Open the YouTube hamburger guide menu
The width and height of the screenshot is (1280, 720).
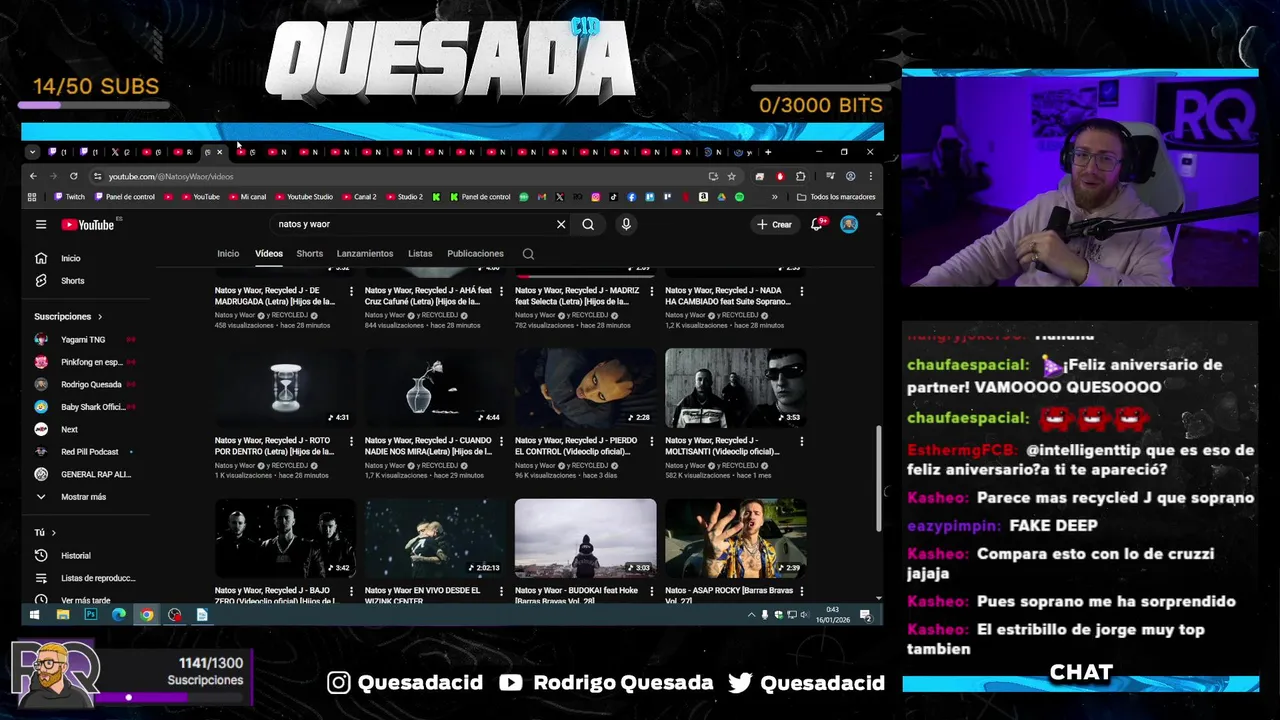tap(41, 225)
